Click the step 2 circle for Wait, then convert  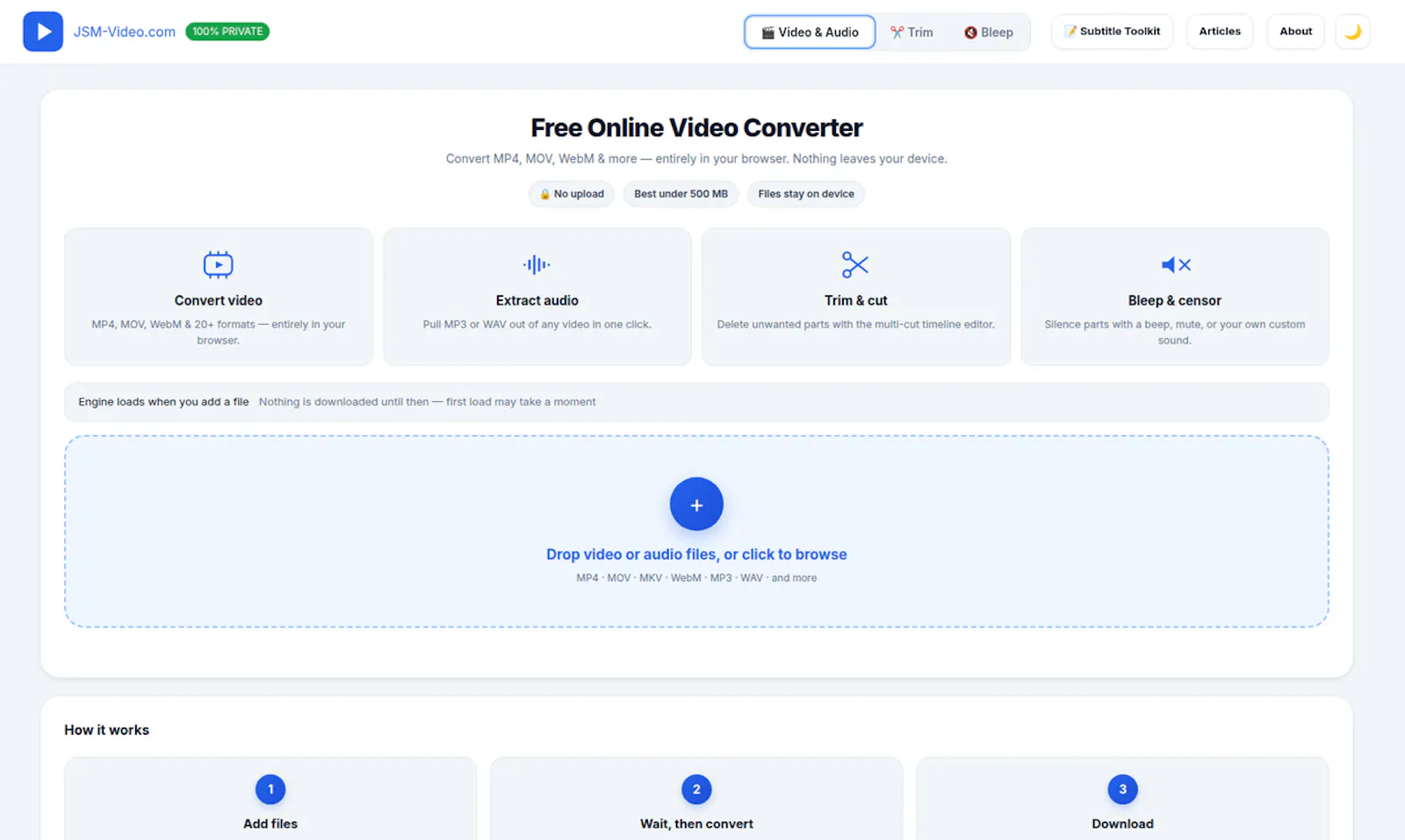pos(696,789)
